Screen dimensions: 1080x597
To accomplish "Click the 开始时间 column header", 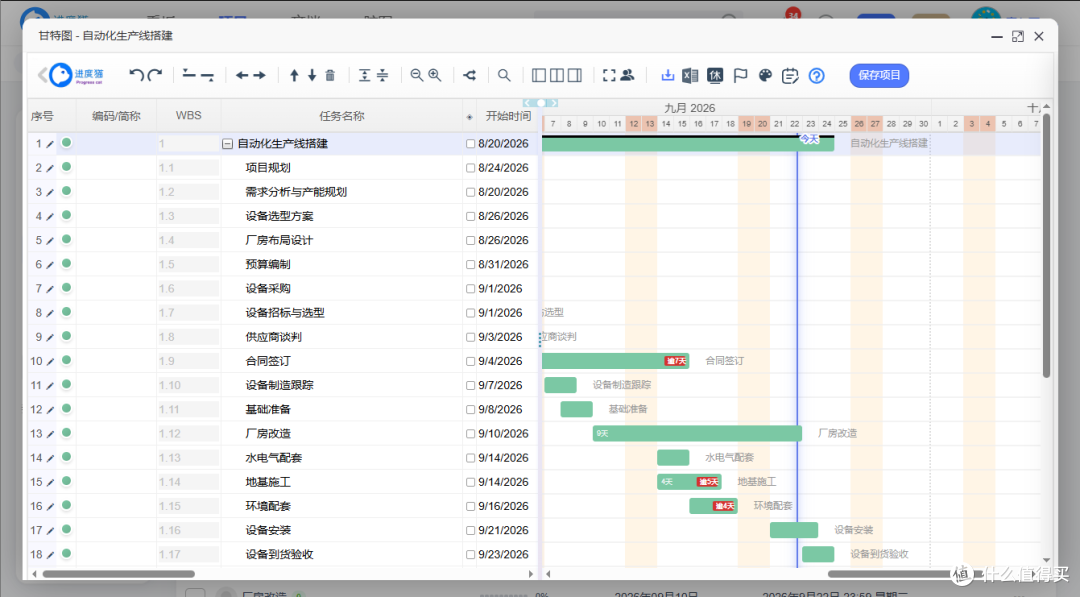I will (x=508, y=116).
